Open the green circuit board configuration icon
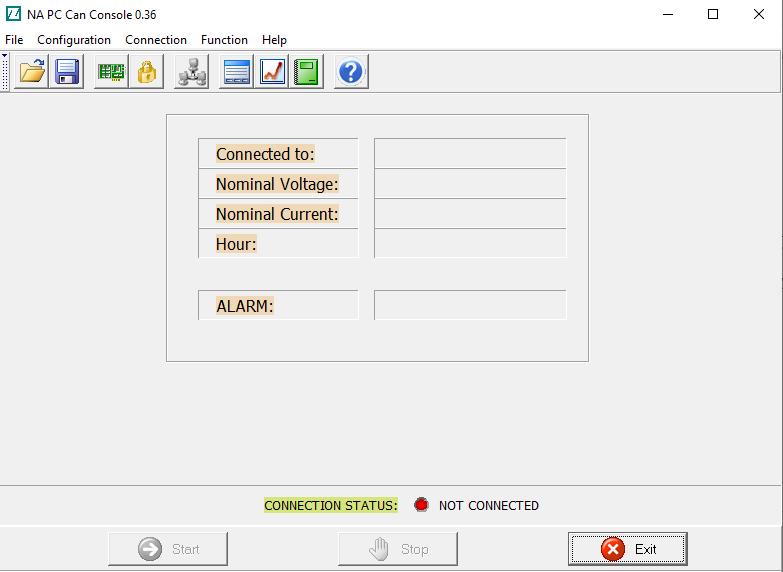 tap(111, 72)
